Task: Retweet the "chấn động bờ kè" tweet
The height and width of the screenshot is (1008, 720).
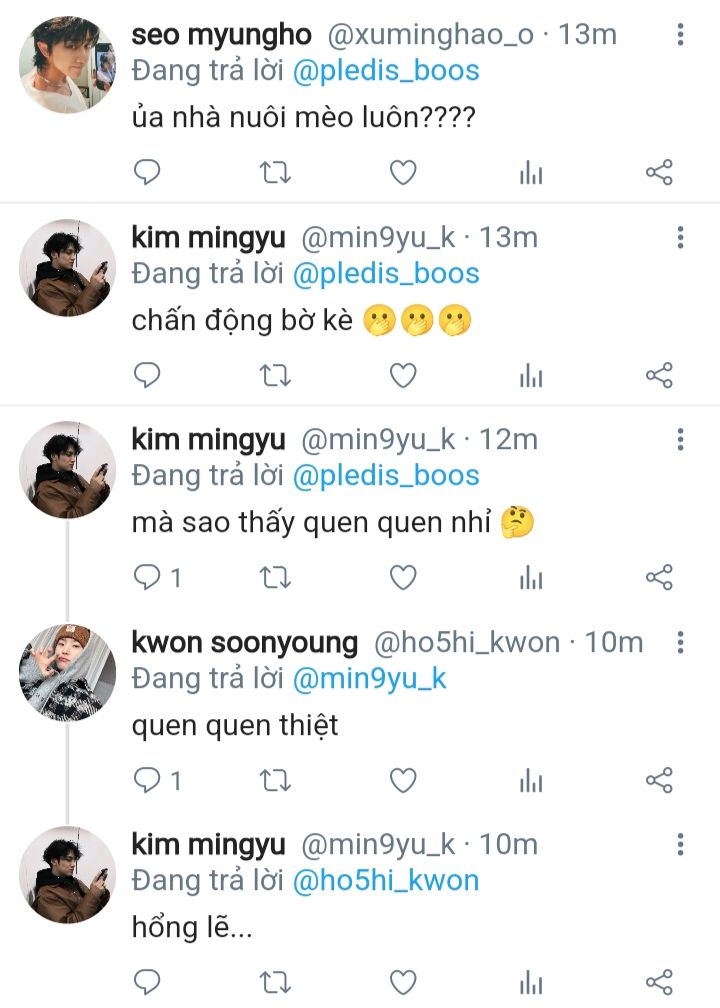Action: pos(275,375)
